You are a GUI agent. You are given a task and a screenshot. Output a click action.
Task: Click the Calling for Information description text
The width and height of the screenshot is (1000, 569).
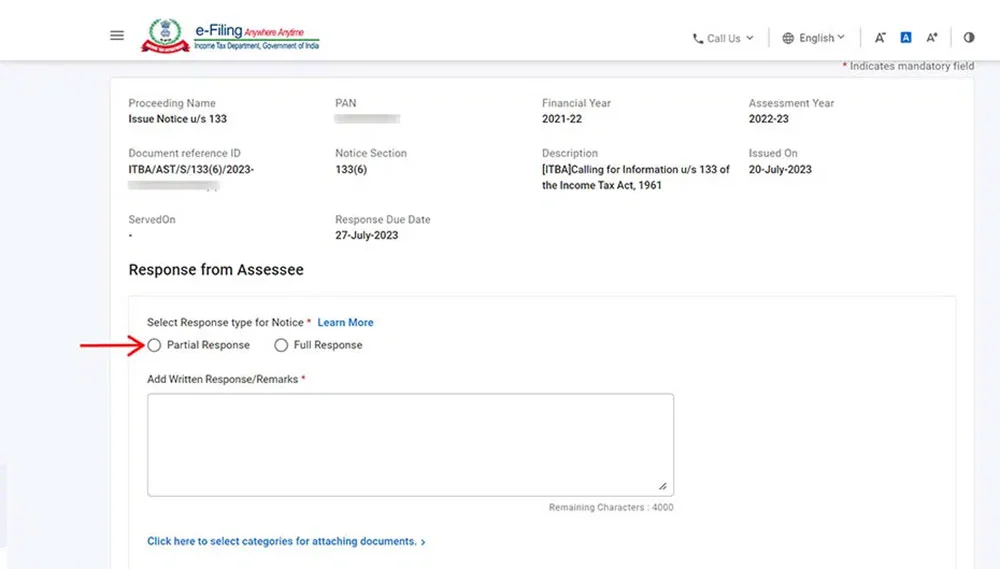(x=636, y=177)
